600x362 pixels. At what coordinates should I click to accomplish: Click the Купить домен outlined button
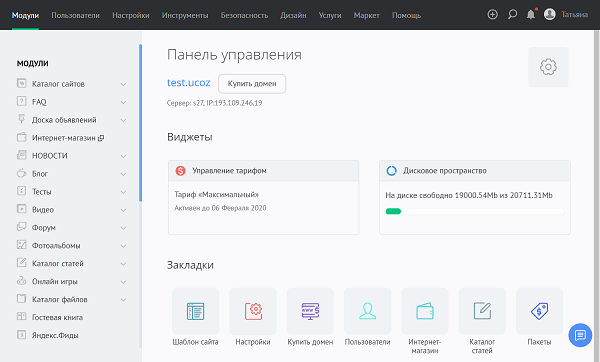[x=252, y=84]
